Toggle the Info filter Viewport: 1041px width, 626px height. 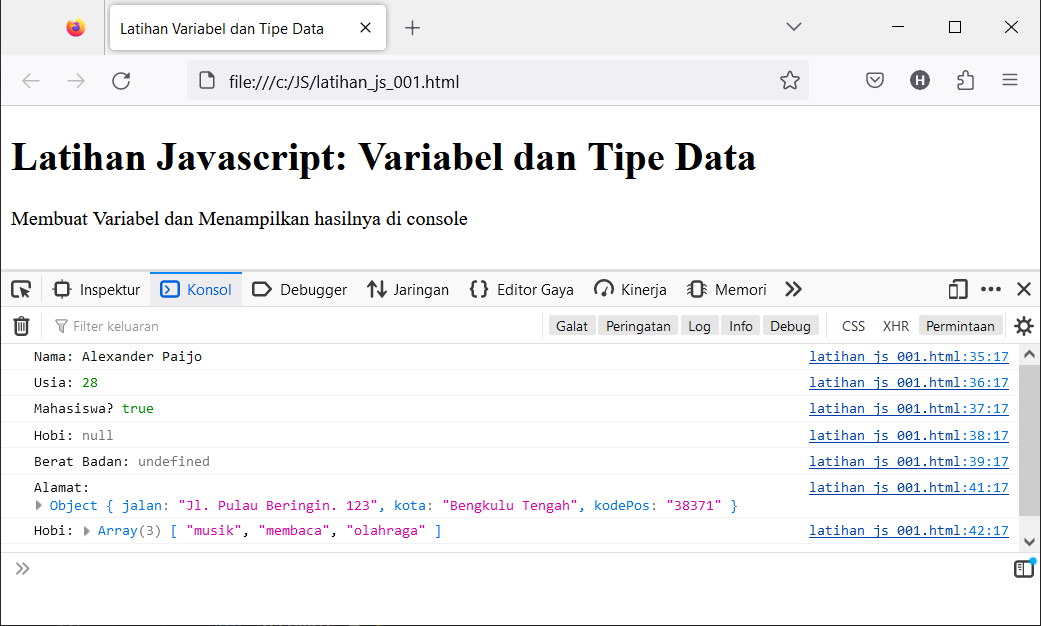point(740,326)
